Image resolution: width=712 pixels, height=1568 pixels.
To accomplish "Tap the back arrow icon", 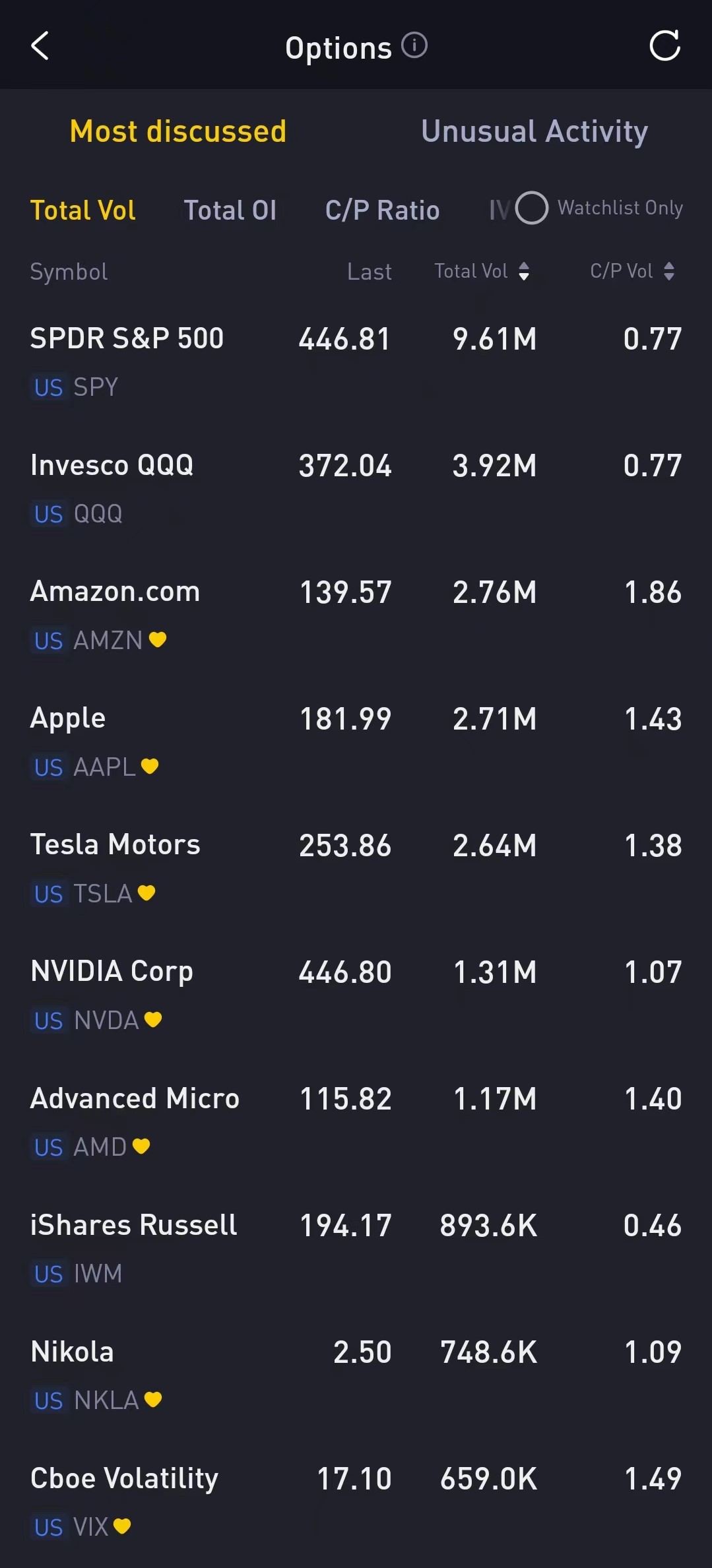I will coord(40,46).
